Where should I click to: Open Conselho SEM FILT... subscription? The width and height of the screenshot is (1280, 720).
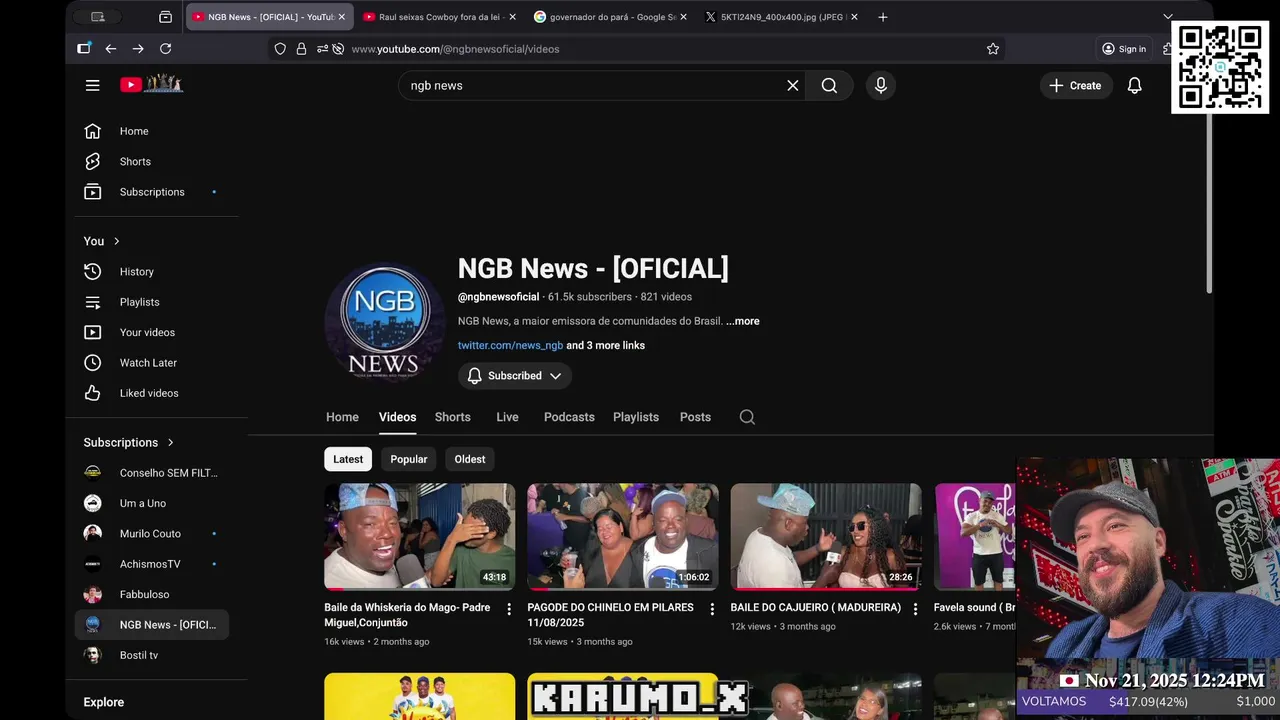point(152,473)
